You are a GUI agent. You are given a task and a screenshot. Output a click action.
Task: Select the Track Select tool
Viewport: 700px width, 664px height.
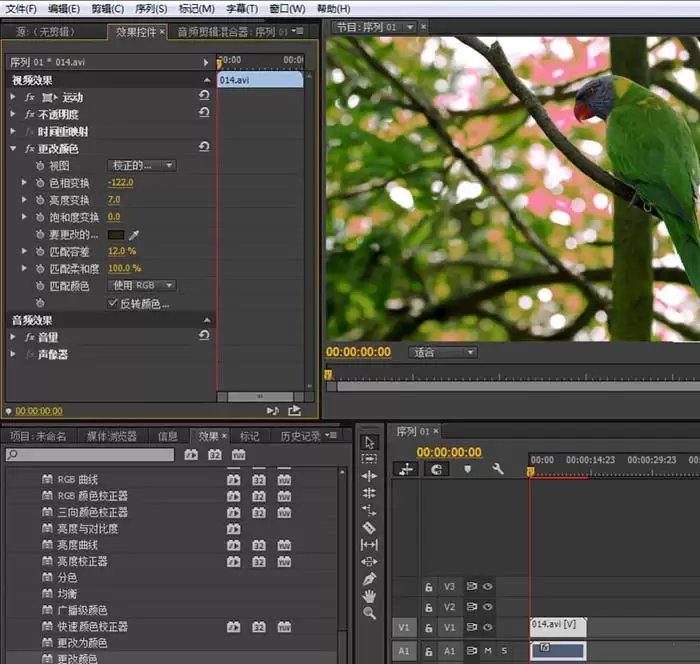click(369, 459)
